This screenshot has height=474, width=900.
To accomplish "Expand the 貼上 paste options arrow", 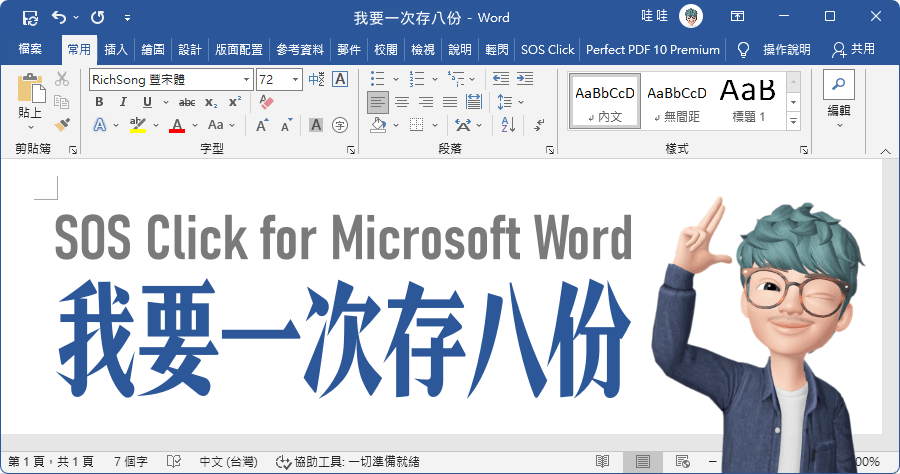I will coord(30,127).
